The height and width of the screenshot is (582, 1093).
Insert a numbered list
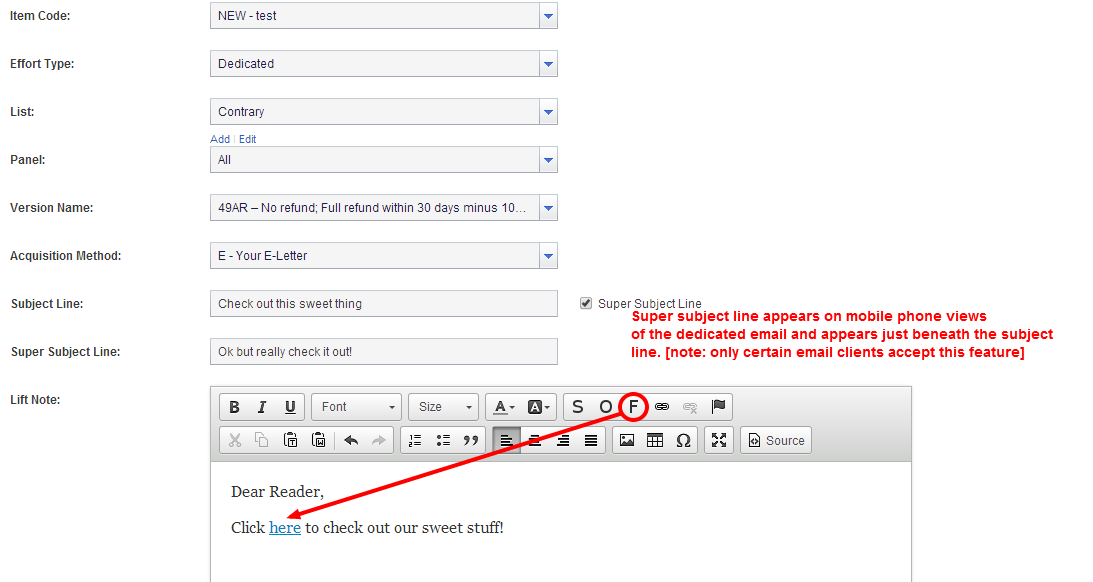[x=415, y=441]
